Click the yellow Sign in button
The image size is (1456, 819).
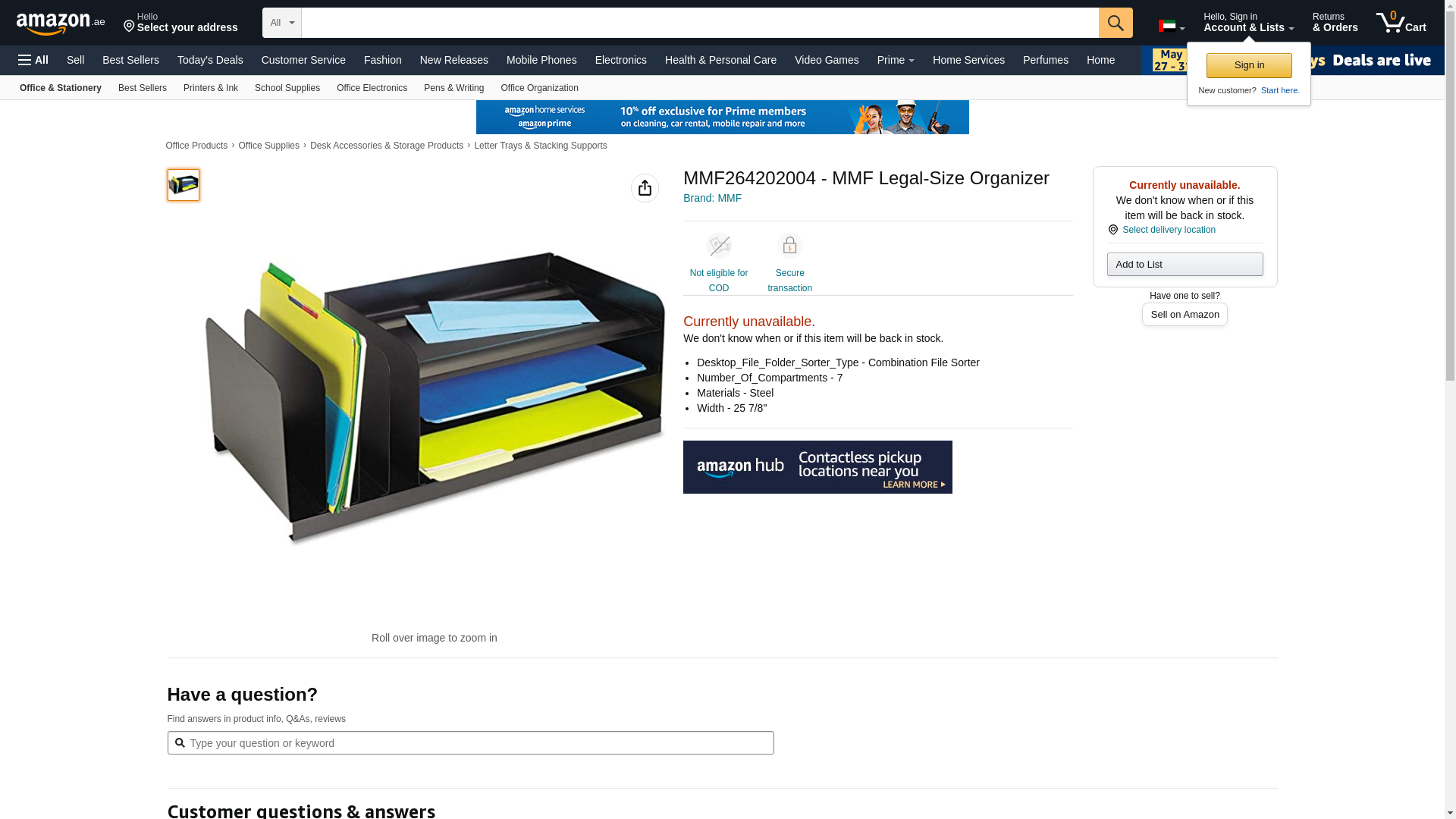pyautogui.click(x=1249, y=65)
